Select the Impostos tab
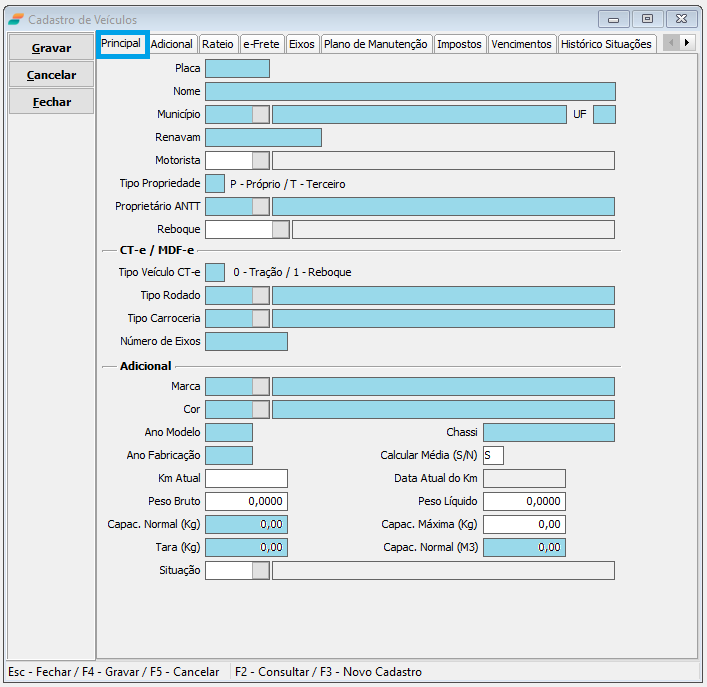Viewport: 707px width, 687px height. pyautogui.click(x=459, y=44)
